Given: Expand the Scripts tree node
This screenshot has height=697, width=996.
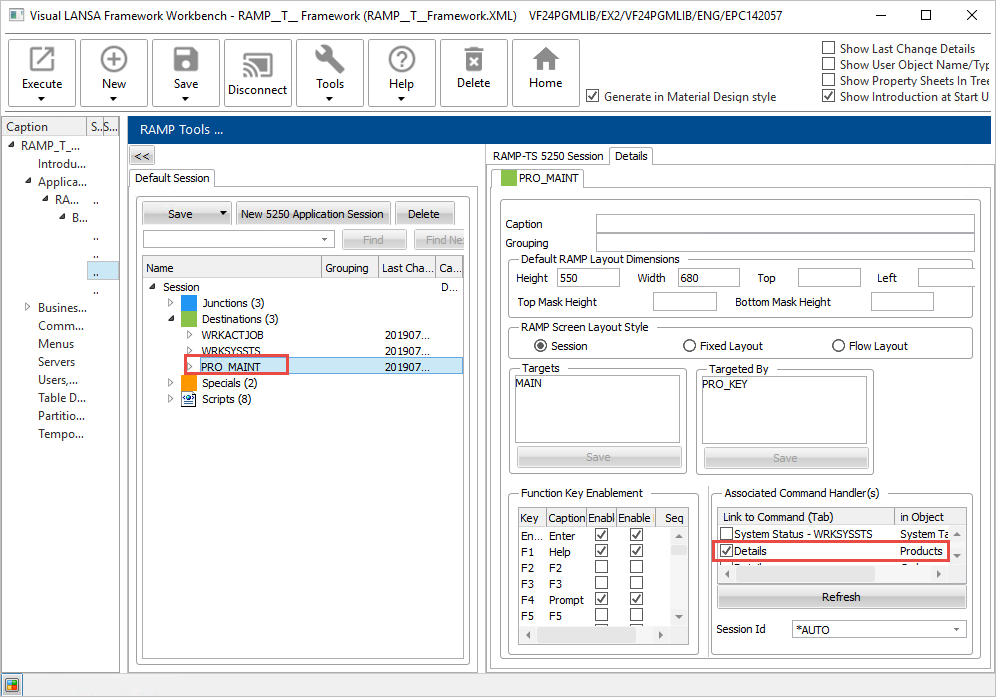Looking at the screenshot, I should [171, 399].
